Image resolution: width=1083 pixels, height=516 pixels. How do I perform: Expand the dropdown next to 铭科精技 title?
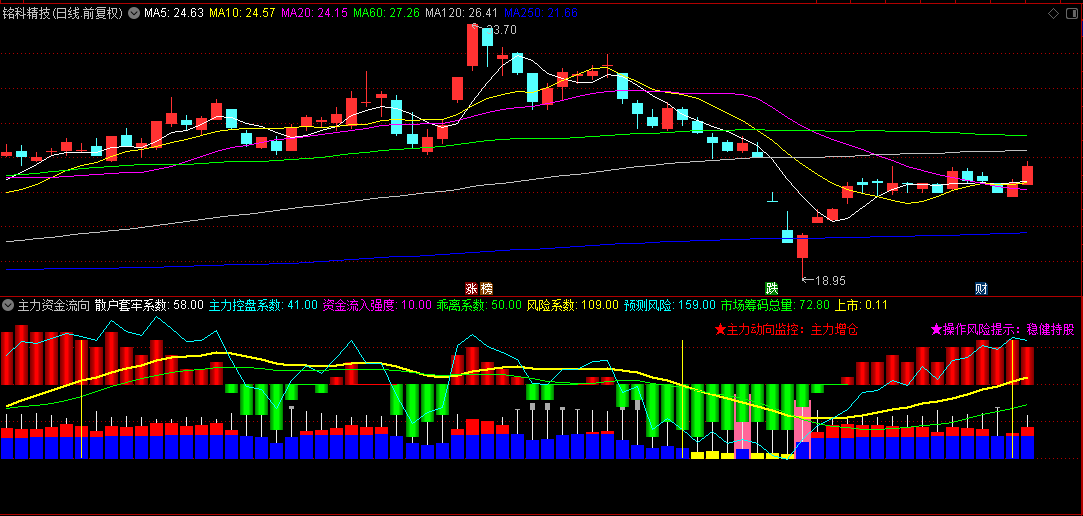pyautogui.click(x=133, y=12)
